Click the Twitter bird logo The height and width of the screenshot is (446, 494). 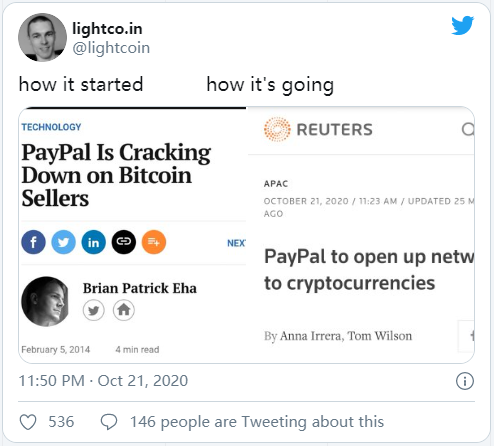[463, 25]
